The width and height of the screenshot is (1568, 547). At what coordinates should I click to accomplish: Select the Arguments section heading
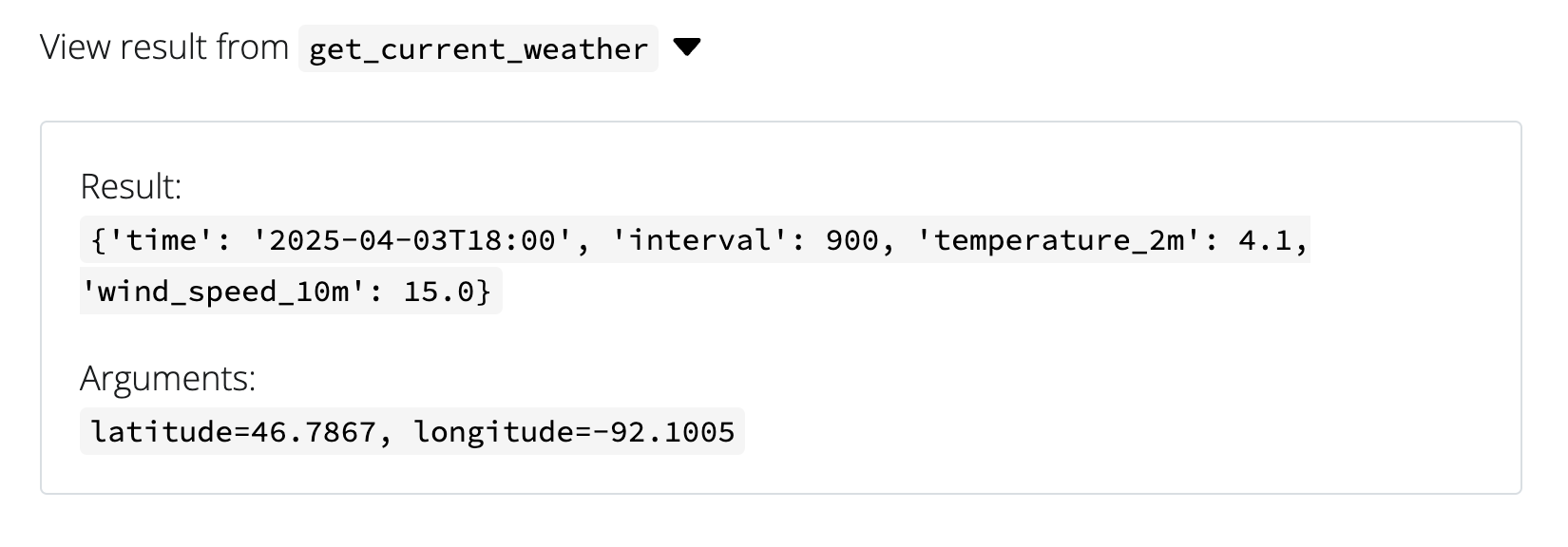click(x=167, y=379)
